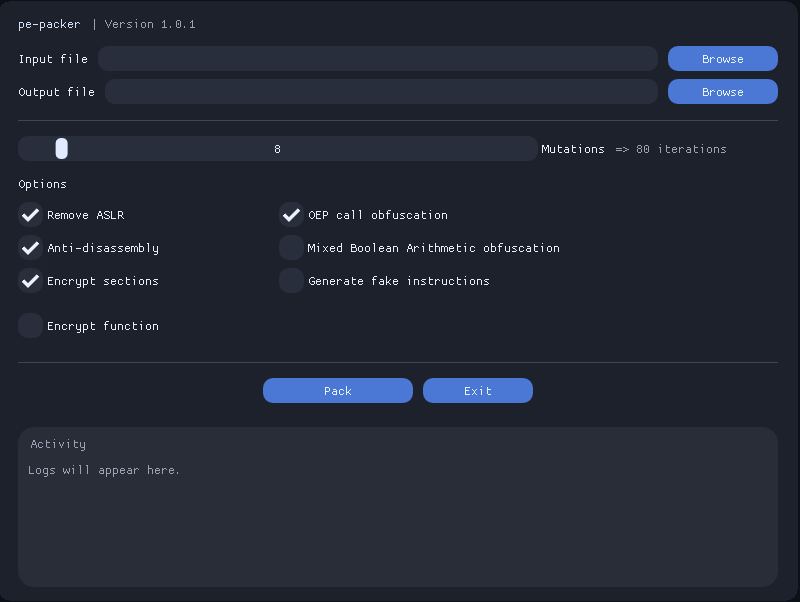800x602 pixels.
Task: Click inside the Activity log panel
Action: click(x=397, y=520)
